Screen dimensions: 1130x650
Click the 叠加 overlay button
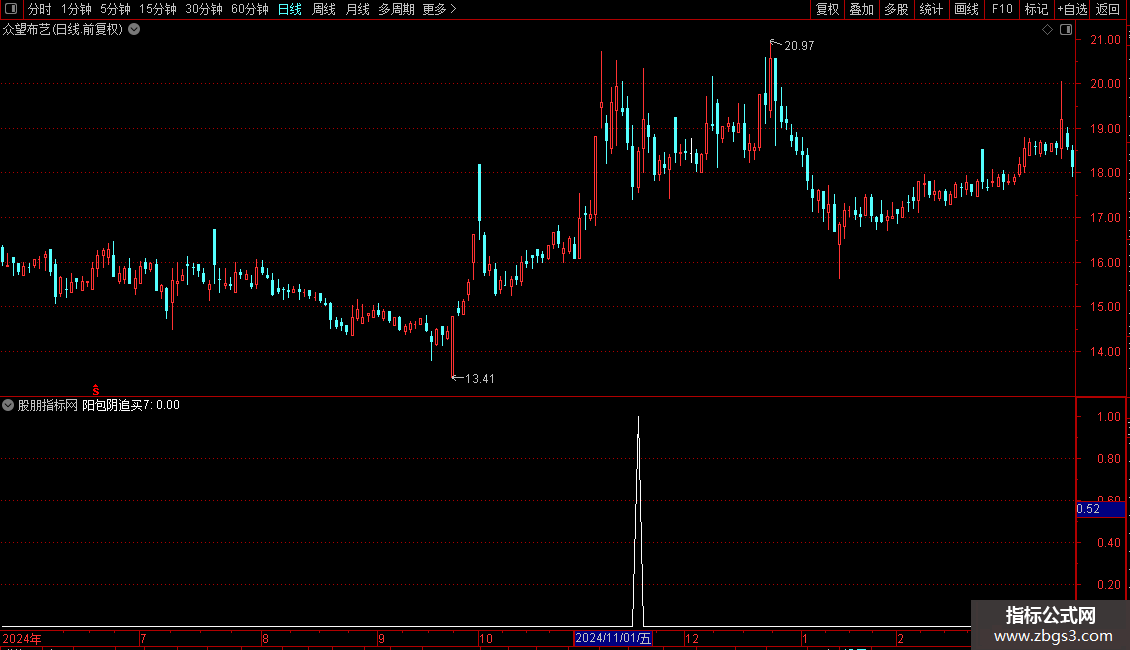click(862, 9)
